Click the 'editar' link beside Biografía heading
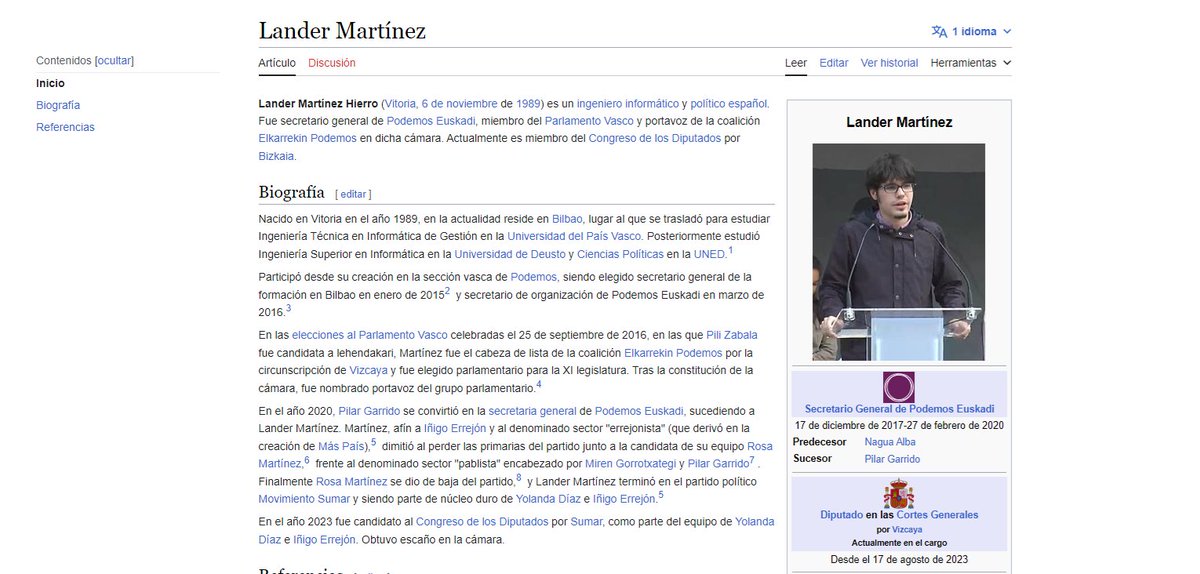Screen dimensions: 1200x574 (x=354, y=194)
